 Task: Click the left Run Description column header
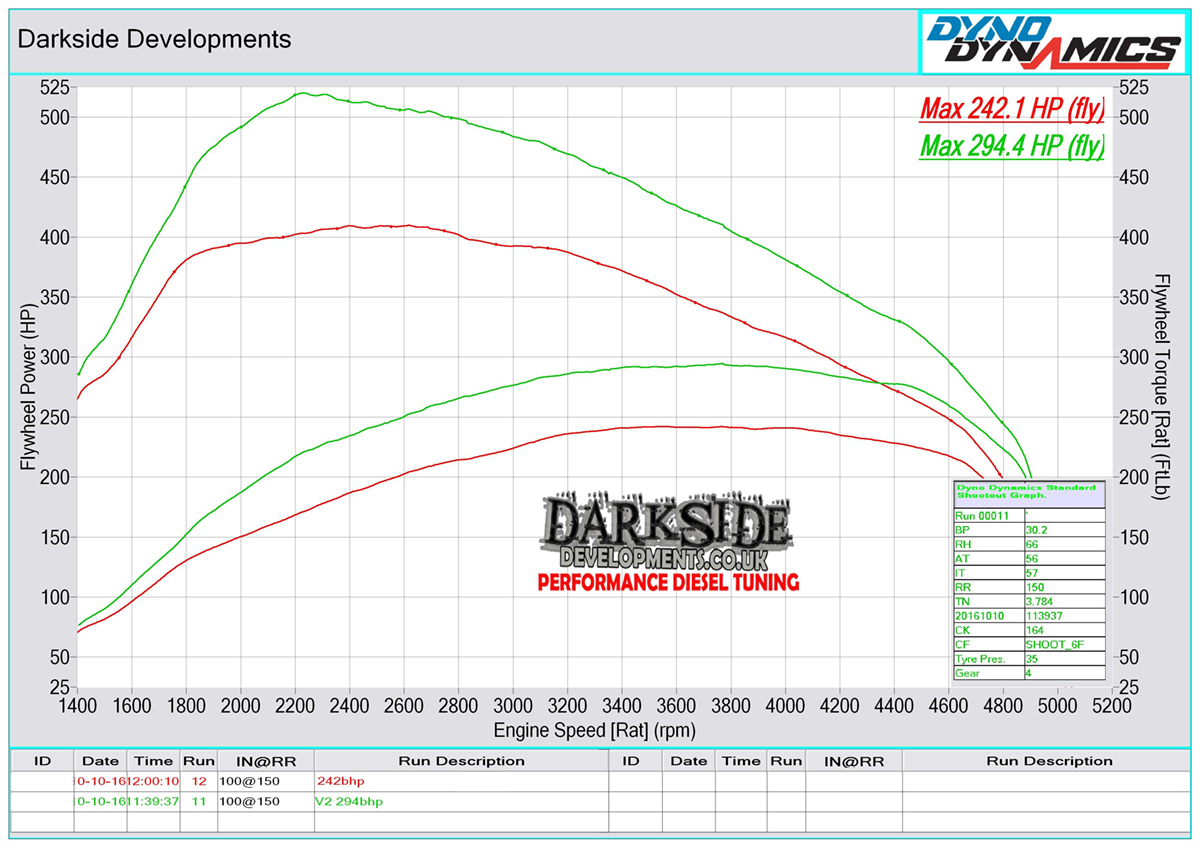(461, 761)
